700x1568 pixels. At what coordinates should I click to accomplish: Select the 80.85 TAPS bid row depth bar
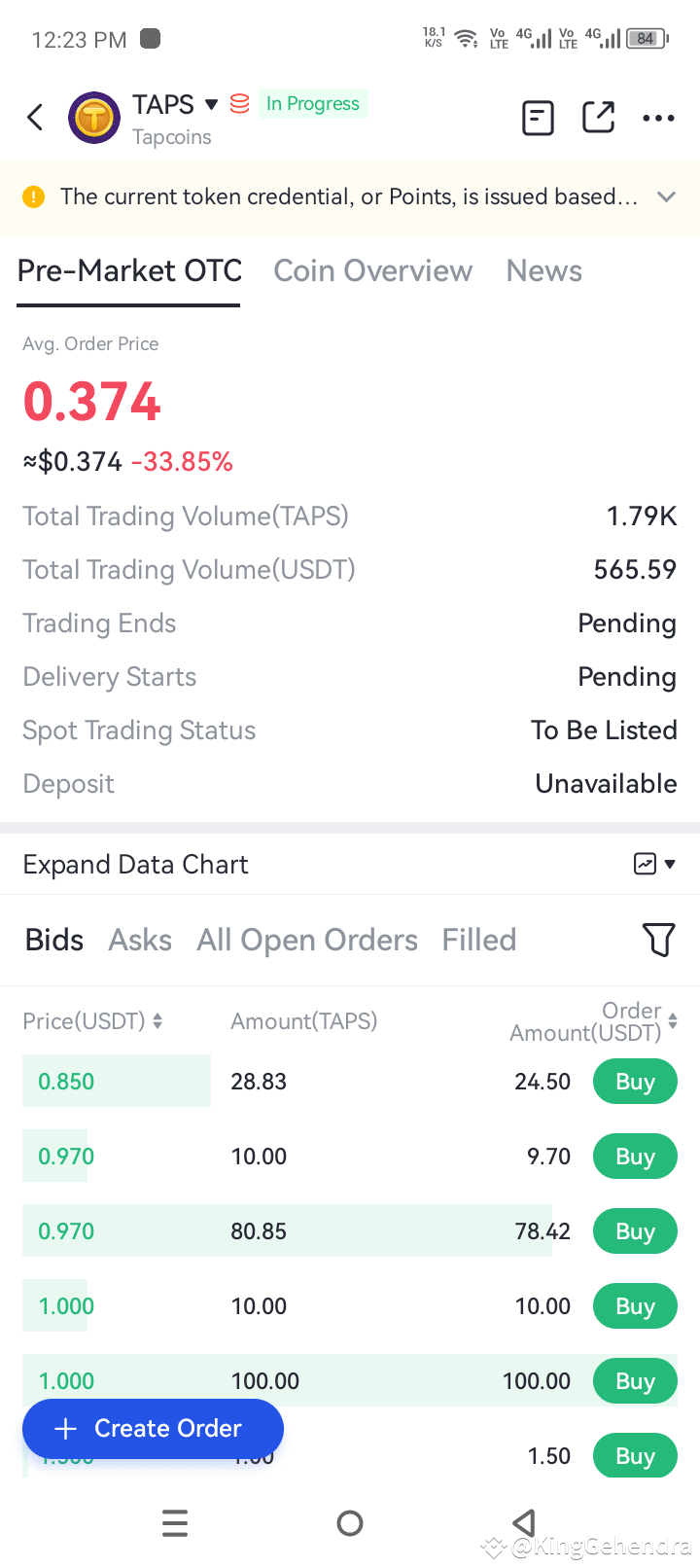tap(287, 1230)
